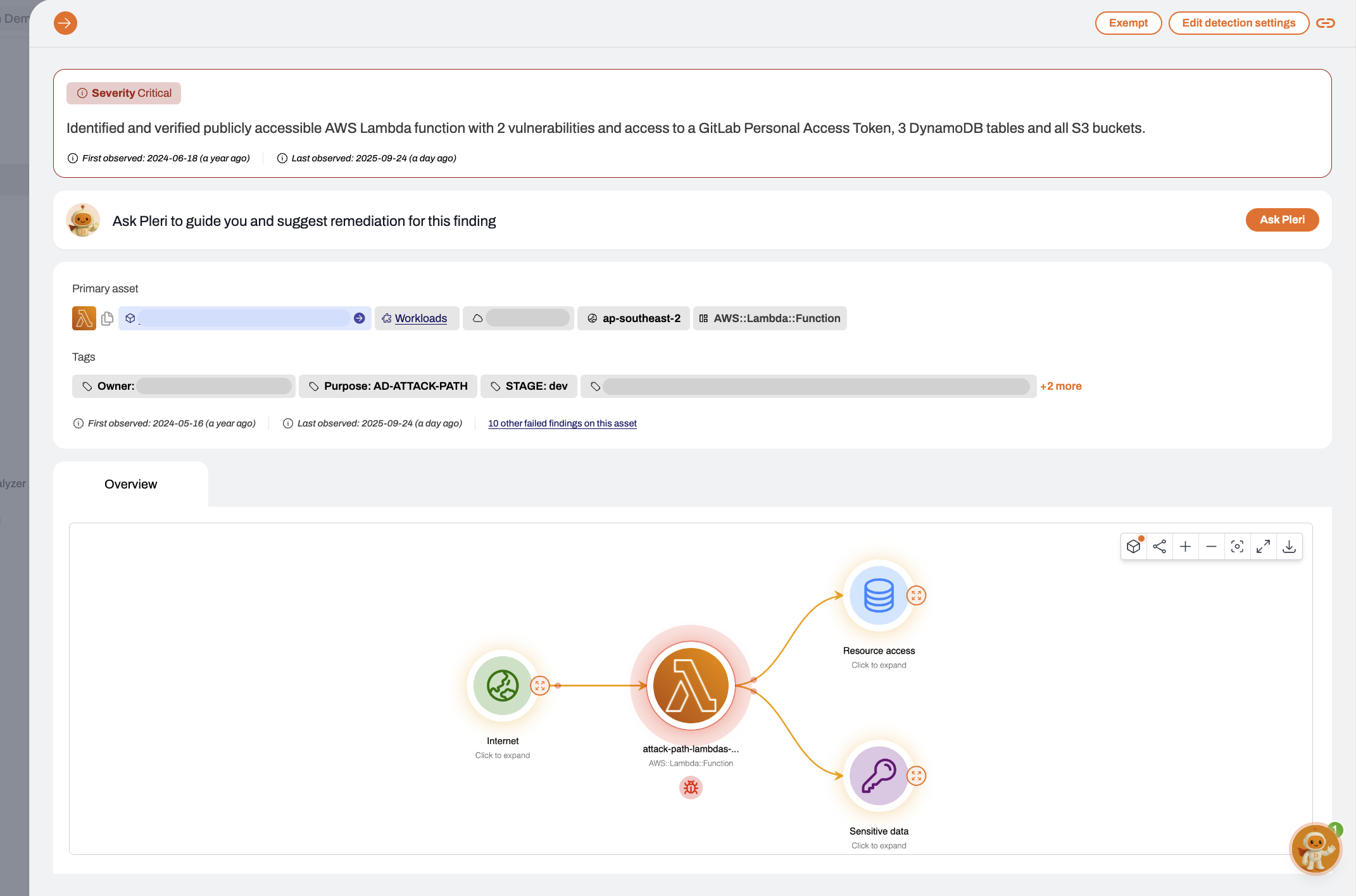Click the info icon beside asset Last observed
Screen dimensions: 1356x896
(288, 423)
